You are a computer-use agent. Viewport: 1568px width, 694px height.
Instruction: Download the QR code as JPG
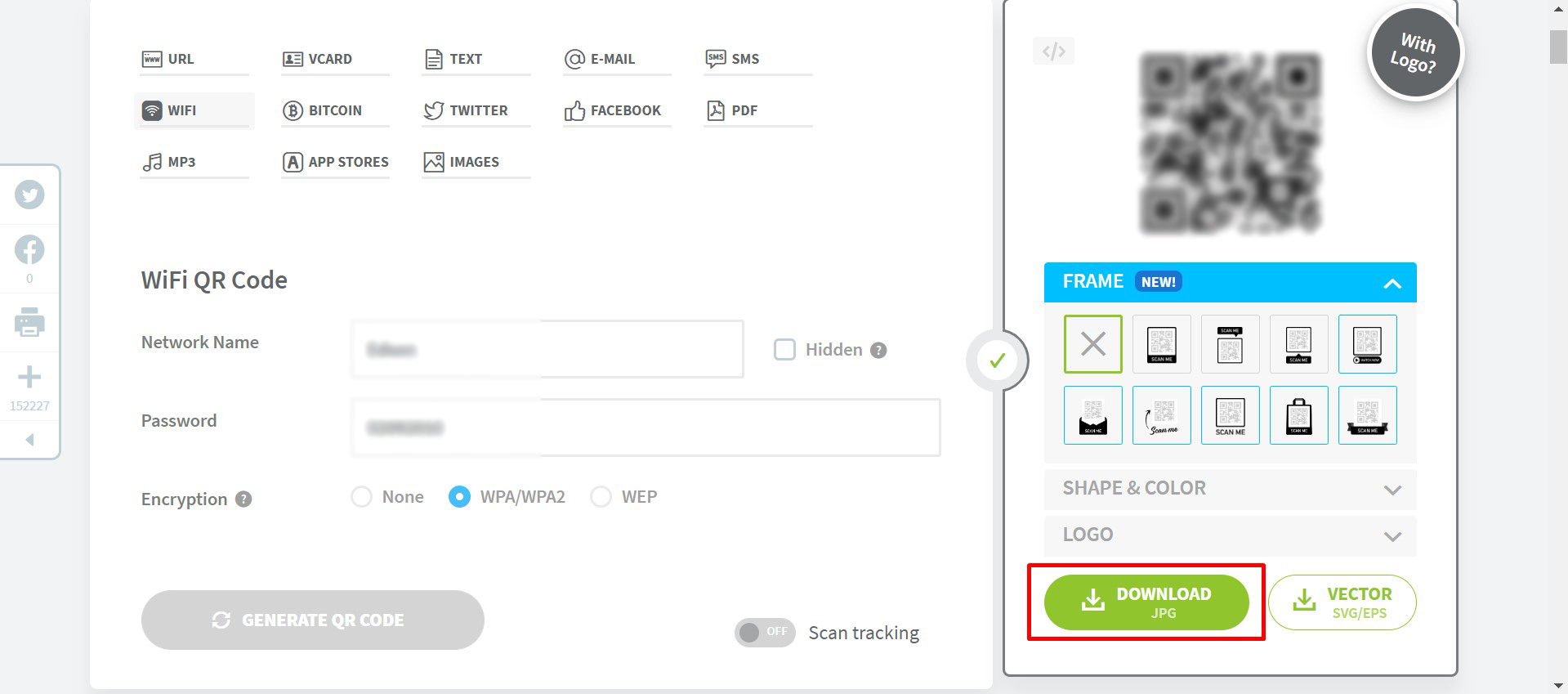point(1146,602)
